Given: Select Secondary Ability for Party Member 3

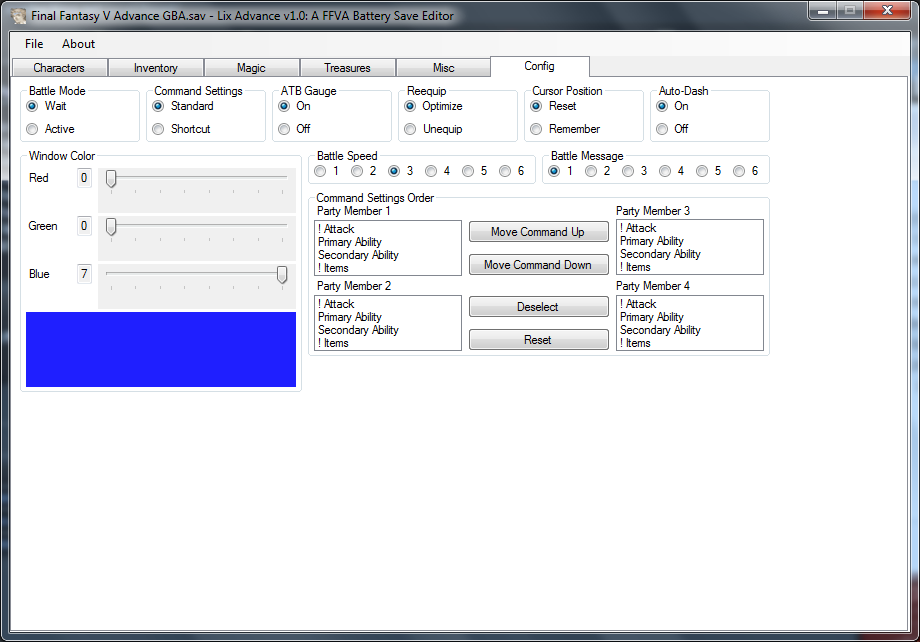Looking at the screenshot, I should 690,254.
